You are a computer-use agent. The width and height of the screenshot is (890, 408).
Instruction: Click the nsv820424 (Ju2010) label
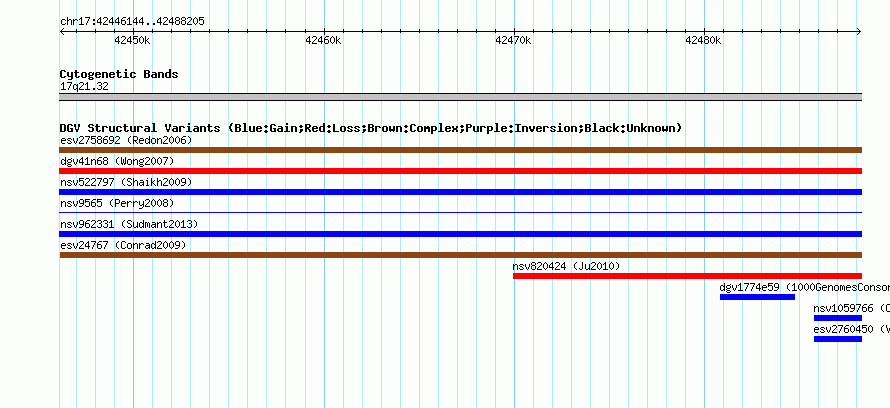[x=566, y=266]
